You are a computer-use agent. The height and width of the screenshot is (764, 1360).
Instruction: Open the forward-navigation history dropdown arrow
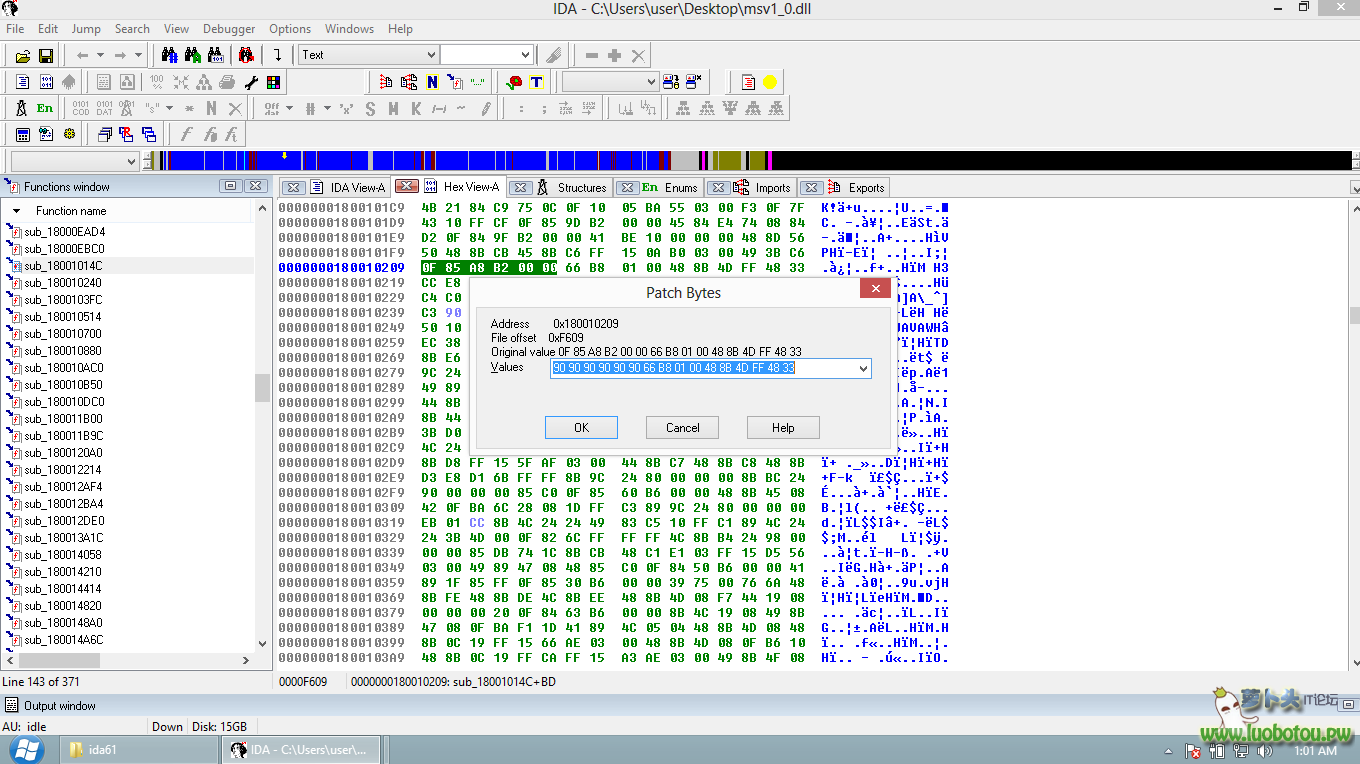138,55
